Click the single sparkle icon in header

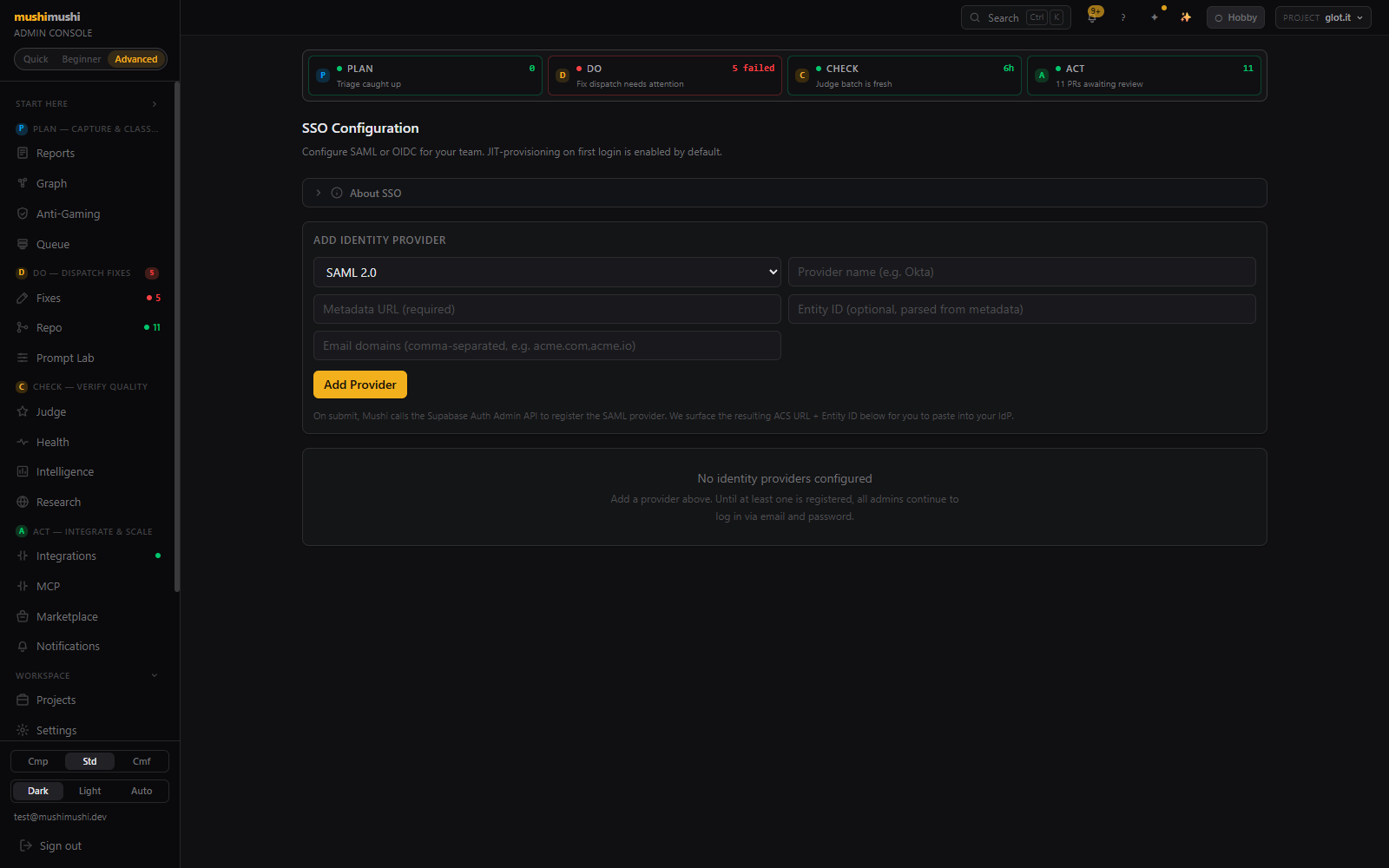pyautogui.click(x=1155, y=17)
